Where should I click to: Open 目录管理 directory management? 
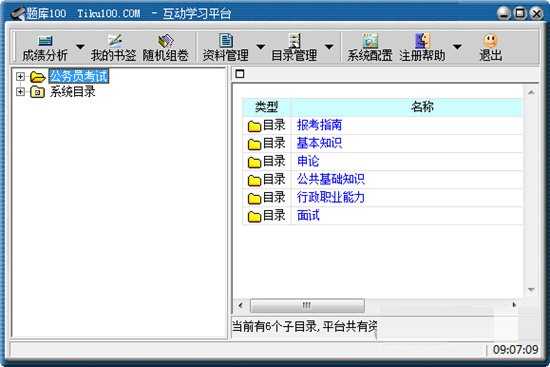click(x=294, y=48)
